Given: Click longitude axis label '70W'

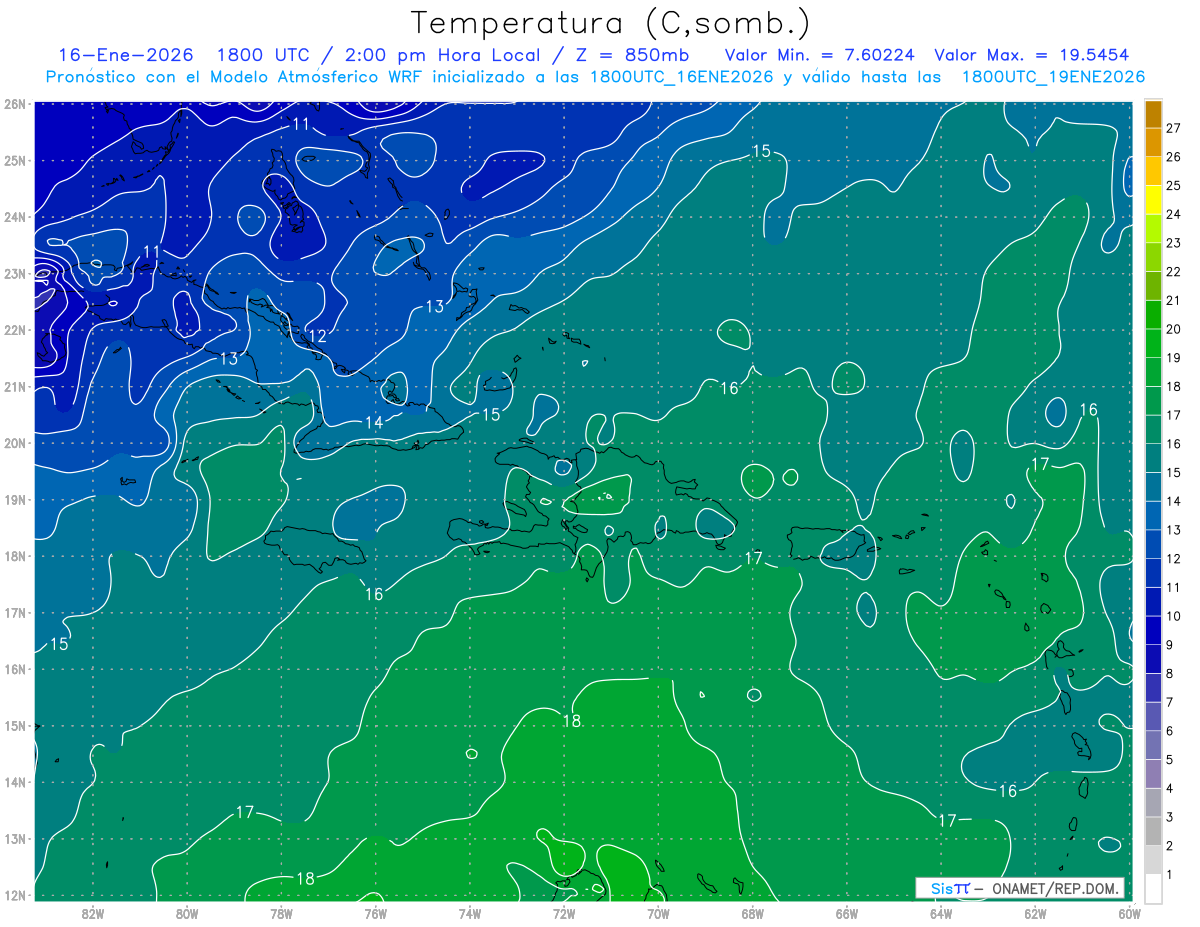Looking at the screenshot, I should point(658,913).
